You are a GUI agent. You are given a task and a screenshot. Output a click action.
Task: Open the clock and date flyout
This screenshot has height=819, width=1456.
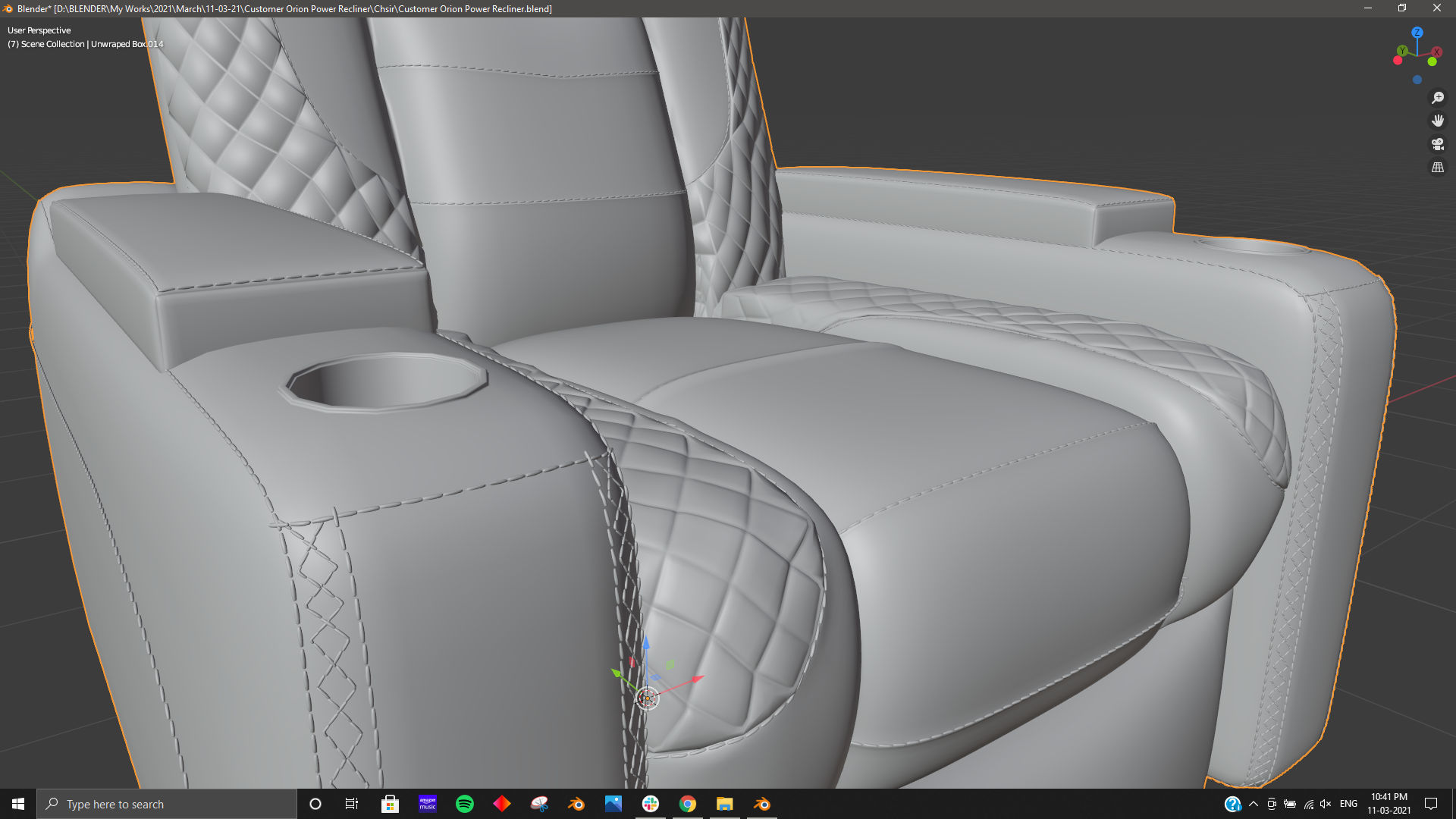(1389, 804)
